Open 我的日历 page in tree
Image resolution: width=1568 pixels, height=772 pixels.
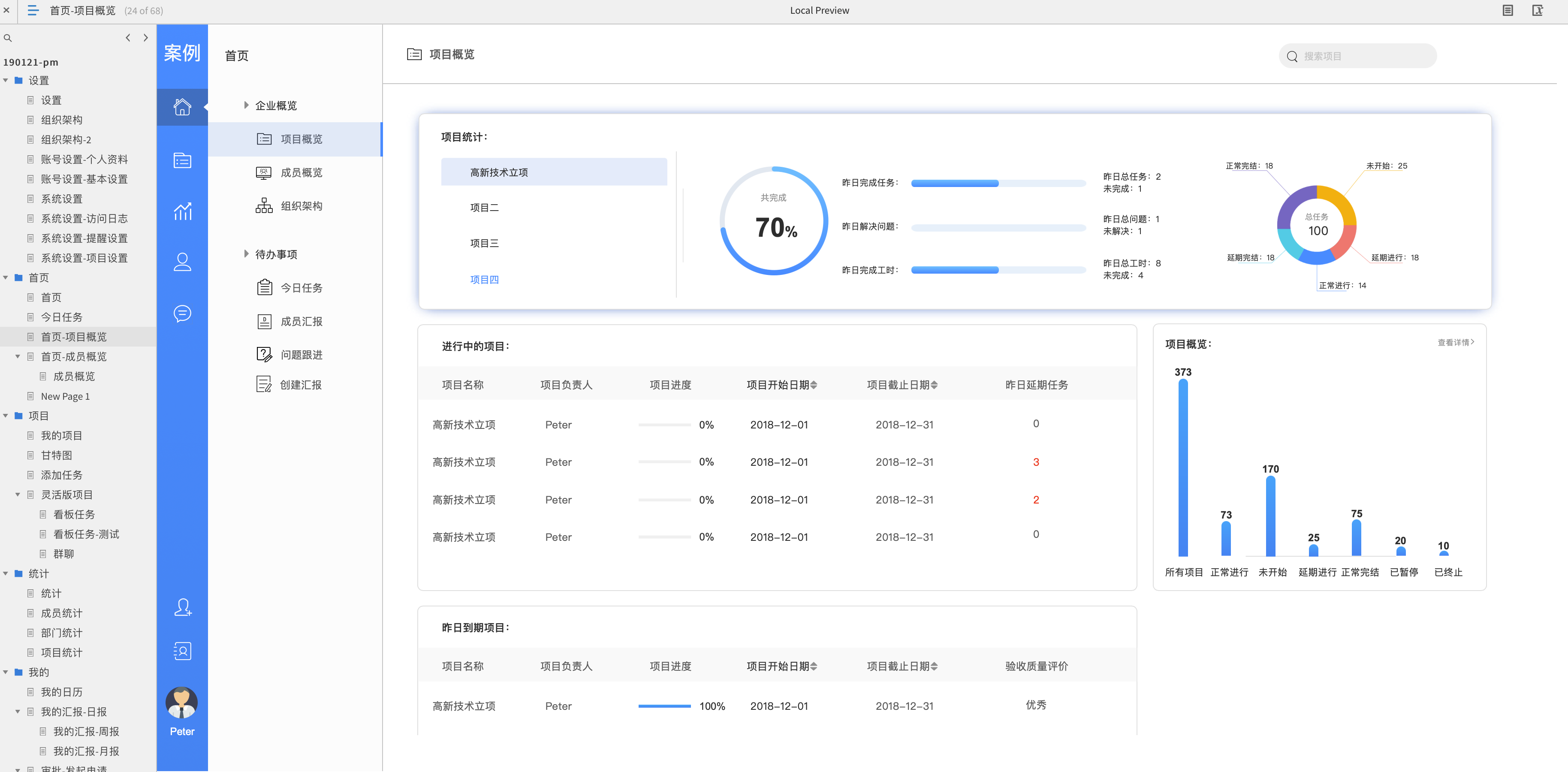(61, 692)
